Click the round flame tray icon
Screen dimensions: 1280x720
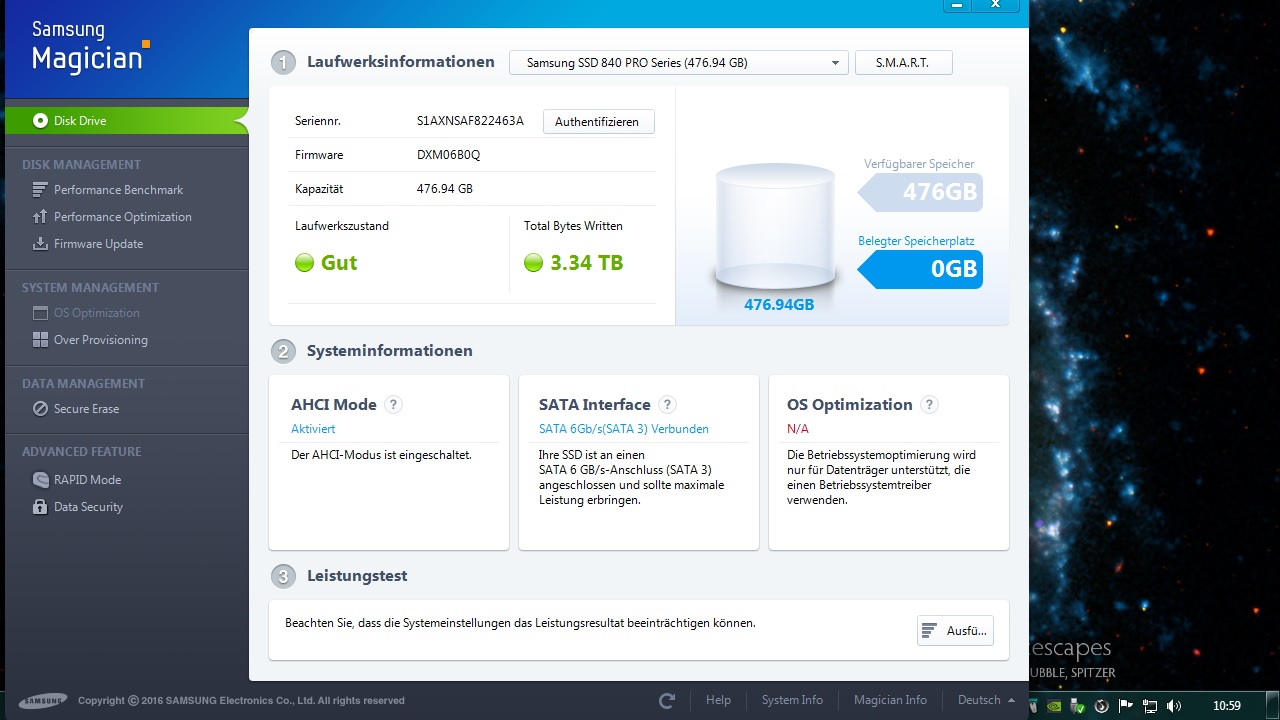1102,706
